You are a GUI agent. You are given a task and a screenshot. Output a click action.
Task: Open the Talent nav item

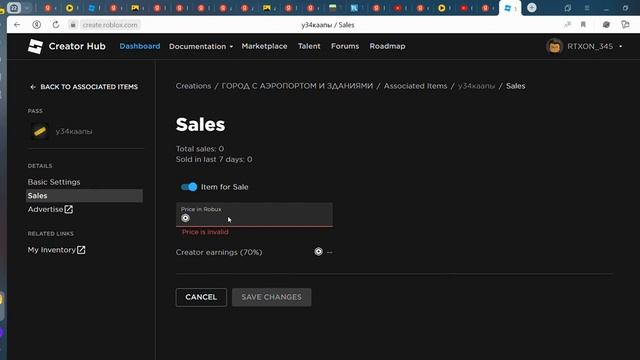point(309,46)
